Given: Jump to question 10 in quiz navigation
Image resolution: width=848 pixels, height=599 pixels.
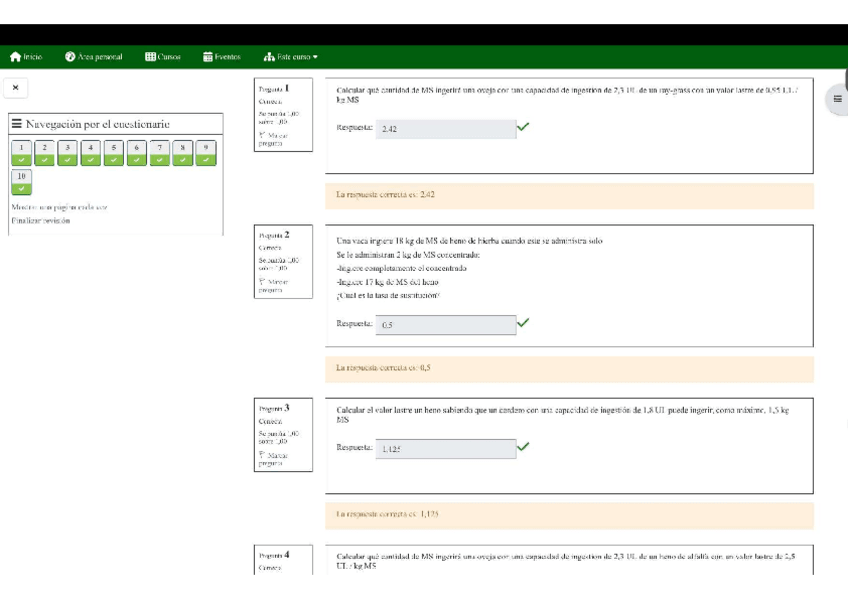Looking at the screenshot, I should [x=22, y=182].
